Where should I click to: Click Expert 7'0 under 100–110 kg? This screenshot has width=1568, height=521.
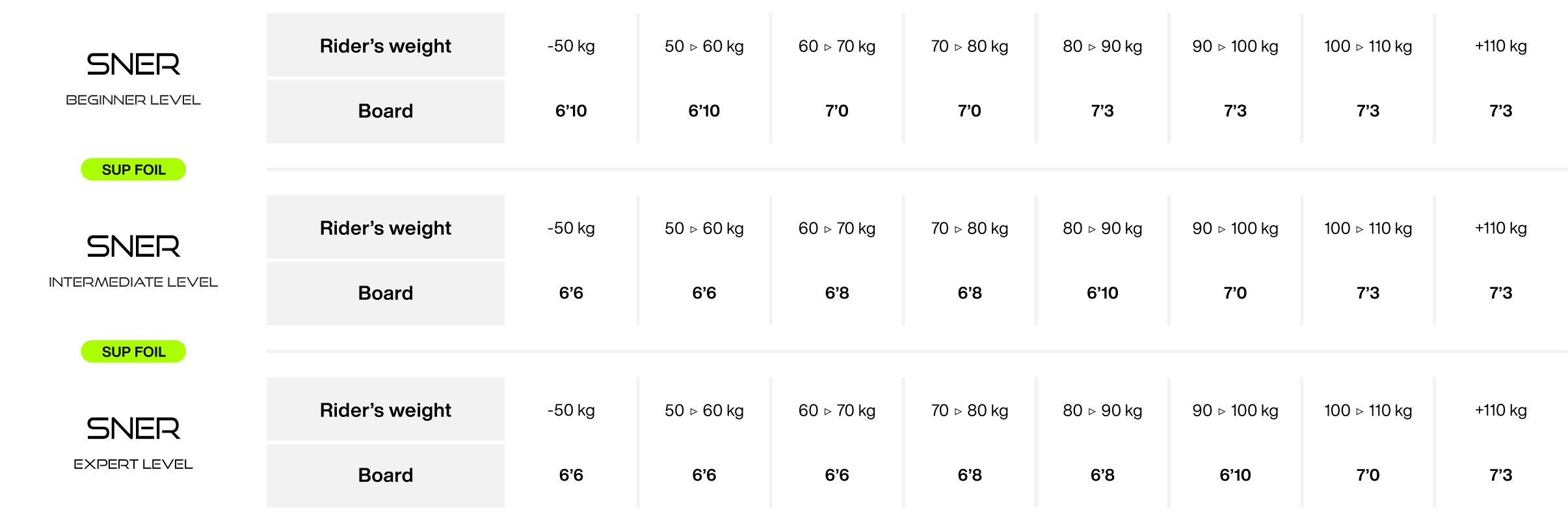(1368, 475)
